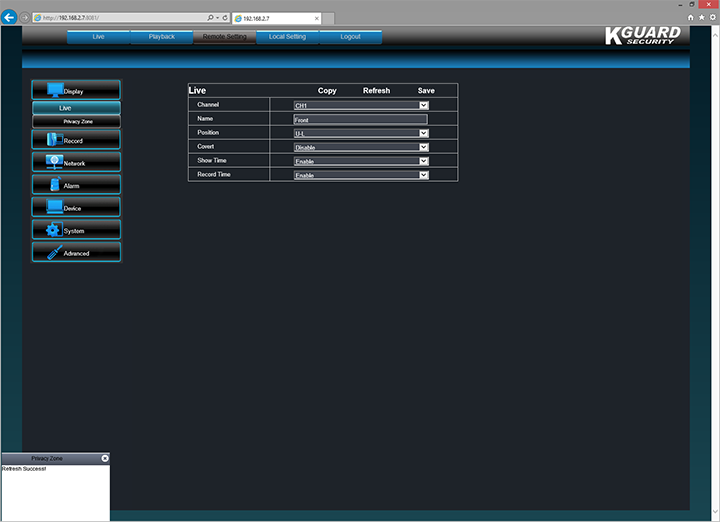720x522 pixels.
Task: Open the Device settings icon
Action: tap(55, 207)
